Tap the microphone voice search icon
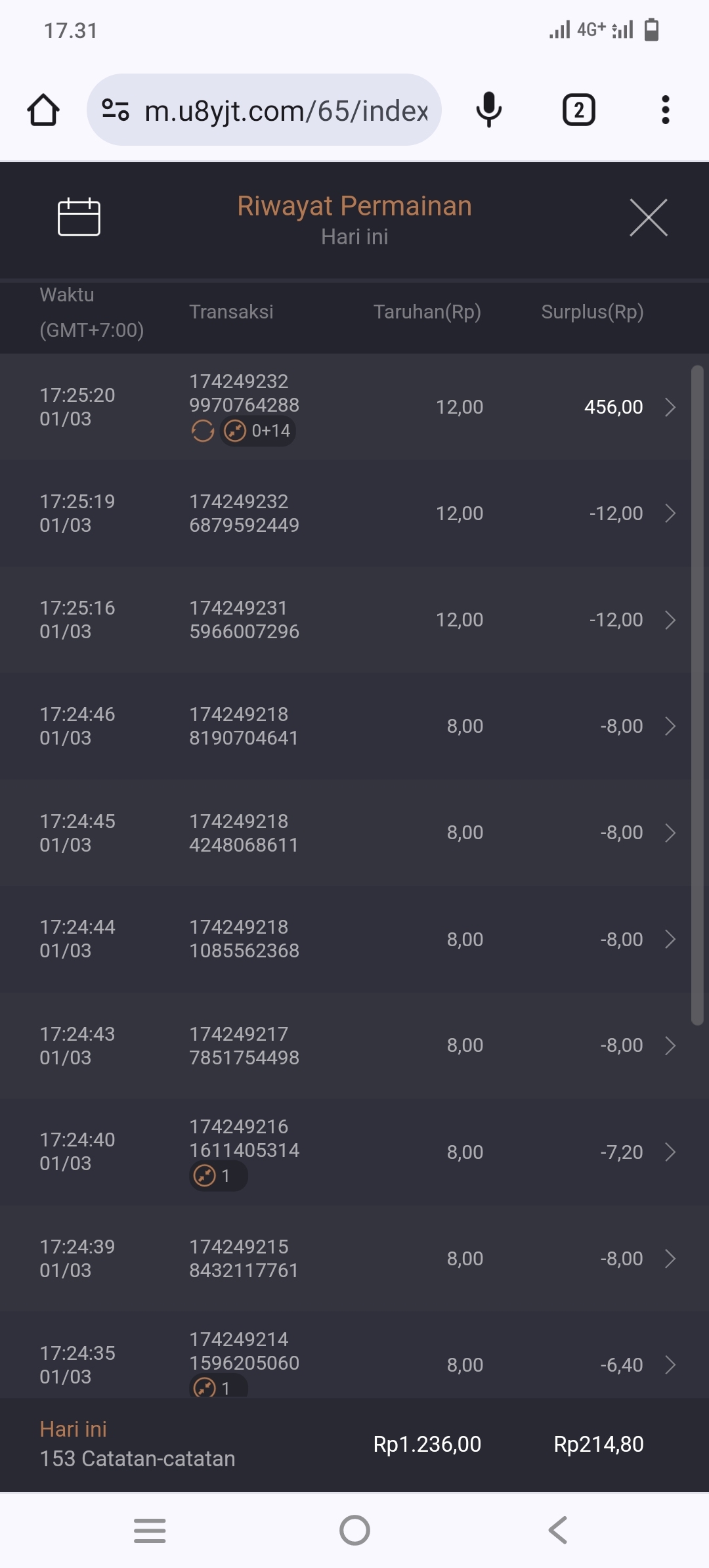 point(488,110)
